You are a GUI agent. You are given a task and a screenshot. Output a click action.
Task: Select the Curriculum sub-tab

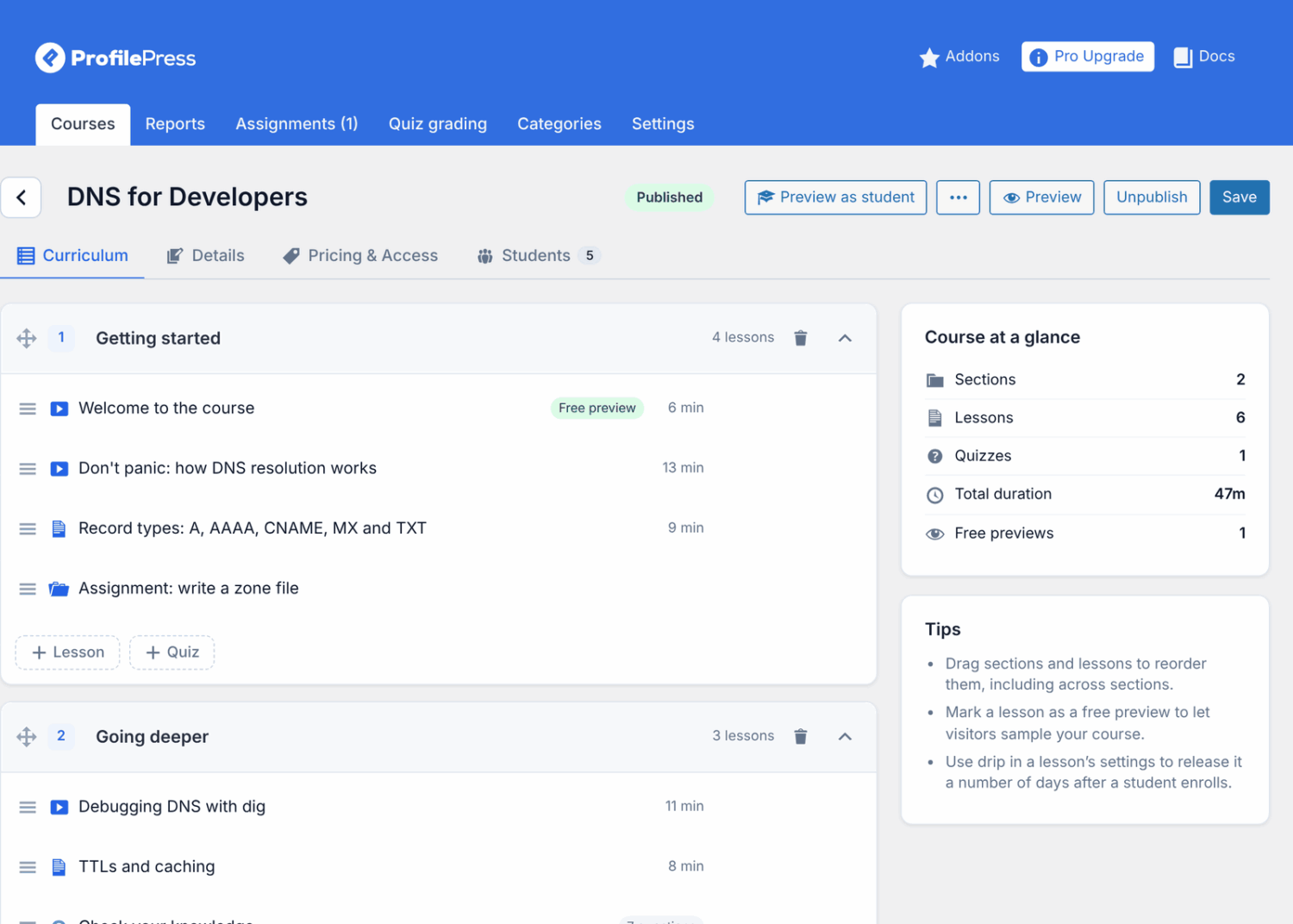72,256
